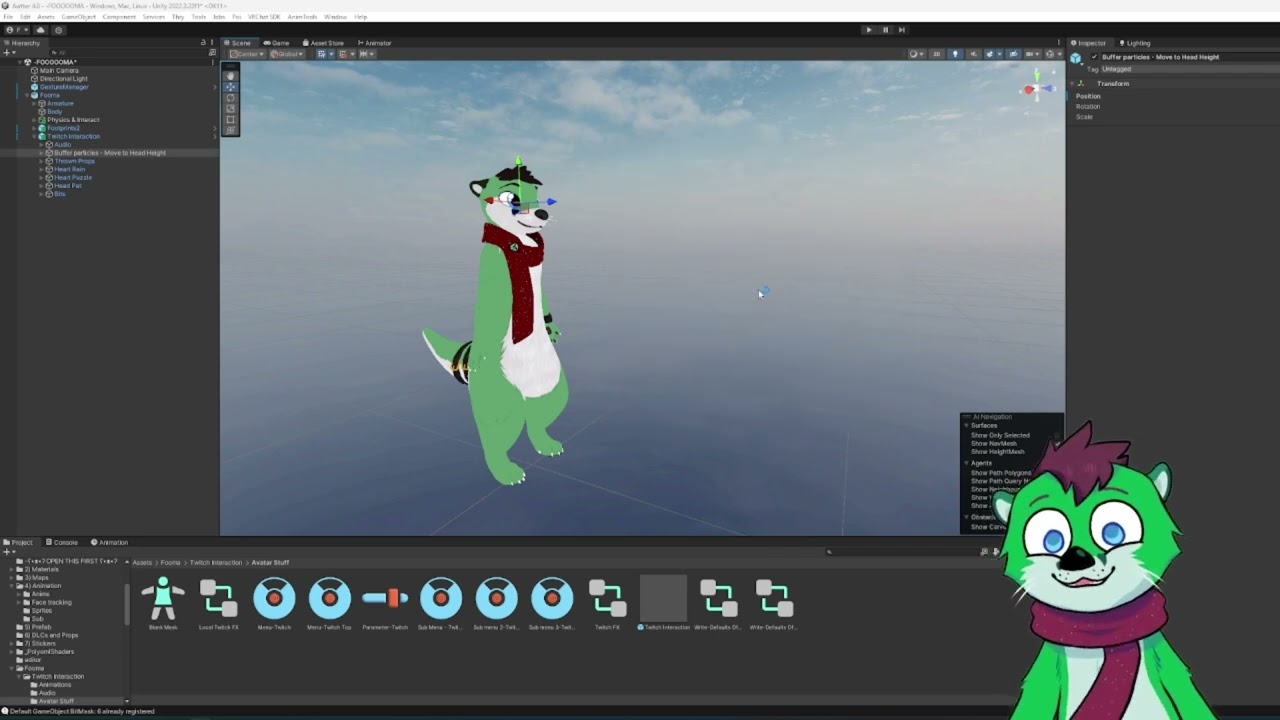The height and width of the screenshot is (720, 1280).
Task: Open the settings gear next to cloud icon
Action: 58,30
